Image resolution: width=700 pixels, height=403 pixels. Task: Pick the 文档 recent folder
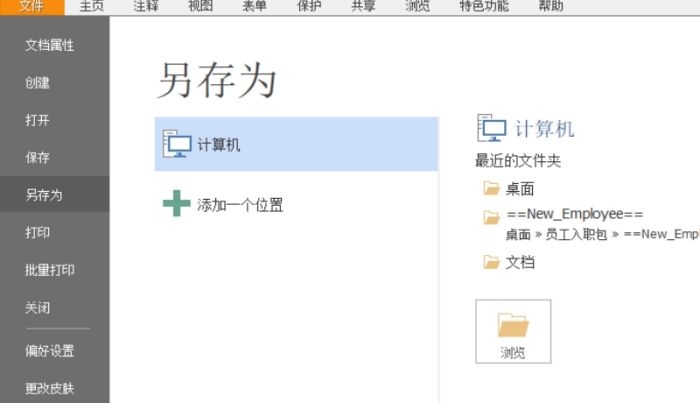(x=520, y=262)
